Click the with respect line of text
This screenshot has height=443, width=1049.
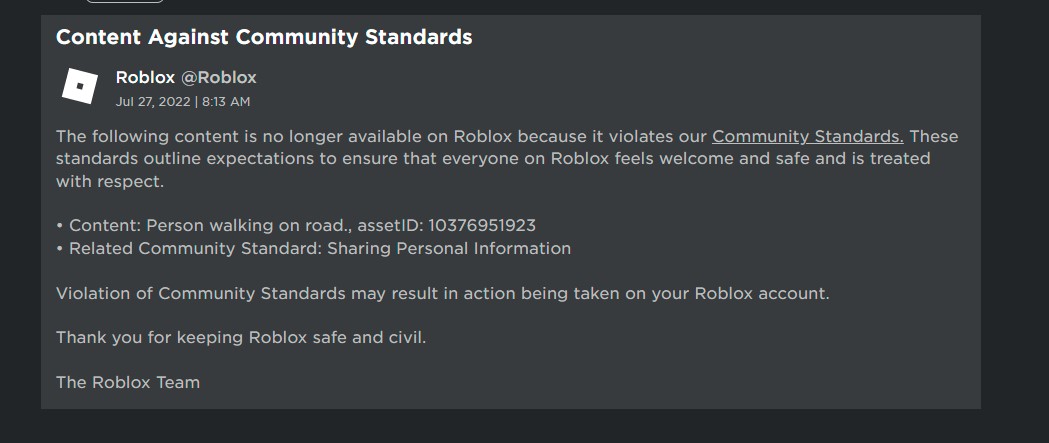pyautogui.click(x=110, y=181)
